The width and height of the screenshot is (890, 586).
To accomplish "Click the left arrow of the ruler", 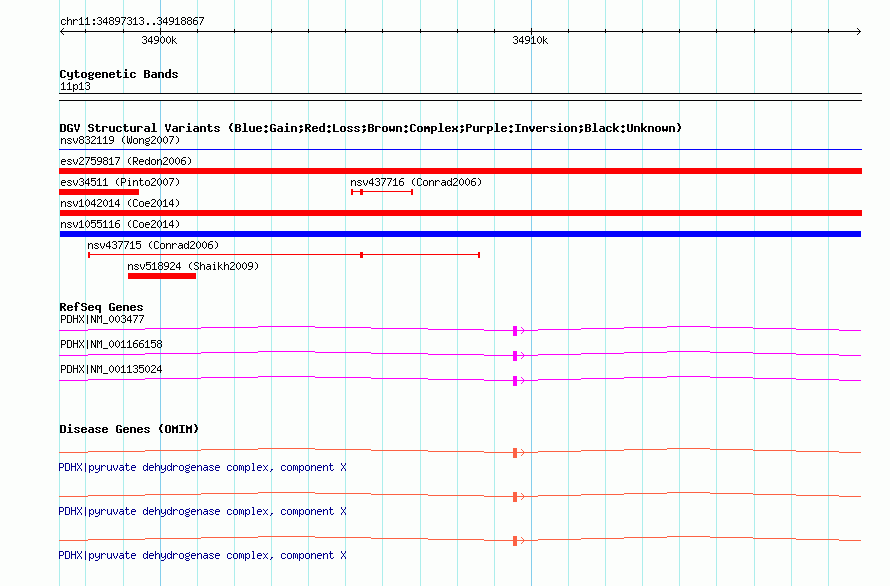I will pos(63,32).
